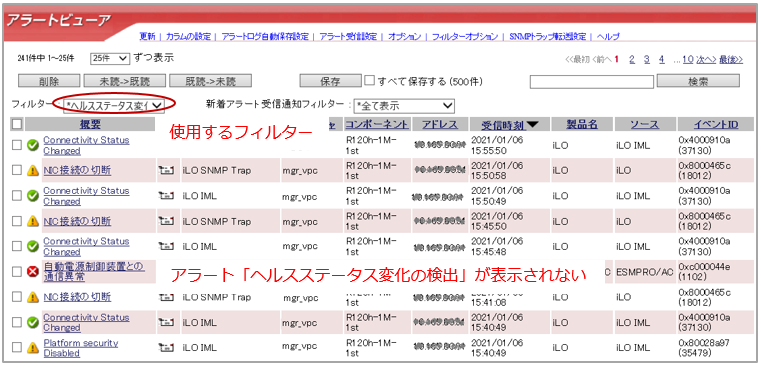The width and height of the screenshot is (761, 368).
Task: Click red error icon of 自動電源制御装置との通信異常
Action: [x=33, y=272]
